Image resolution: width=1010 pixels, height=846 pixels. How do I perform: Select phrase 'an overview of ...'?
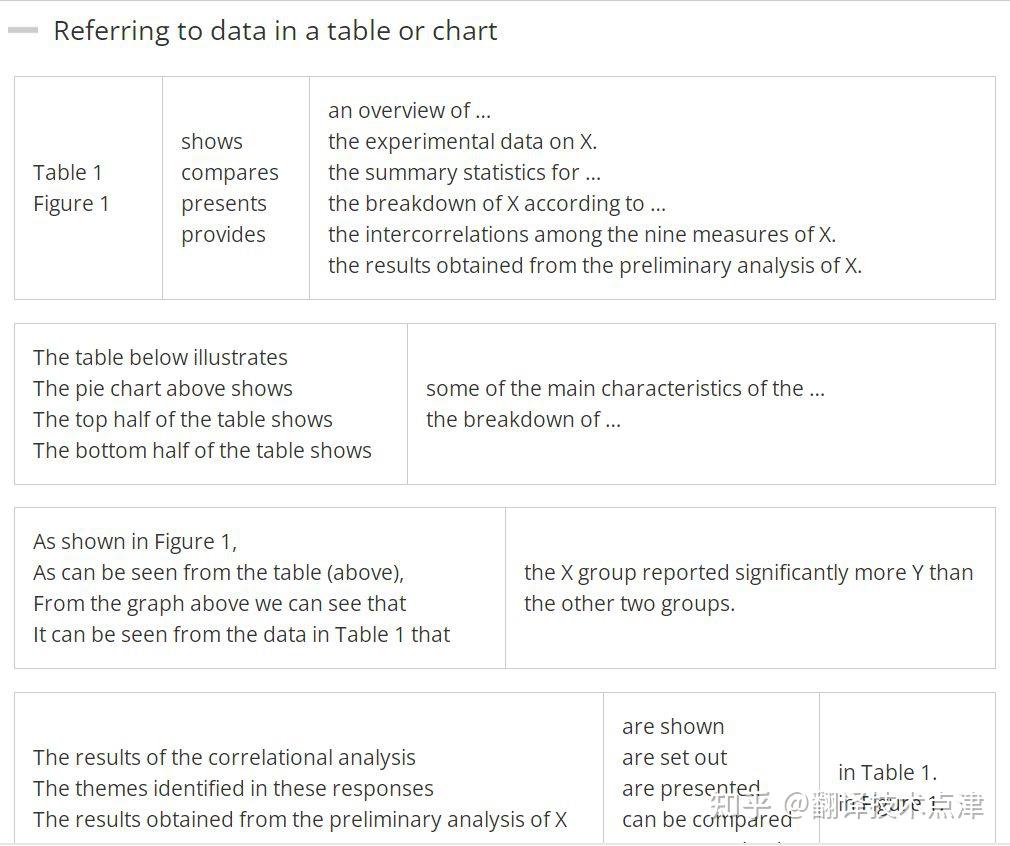(x=410, y=111)
